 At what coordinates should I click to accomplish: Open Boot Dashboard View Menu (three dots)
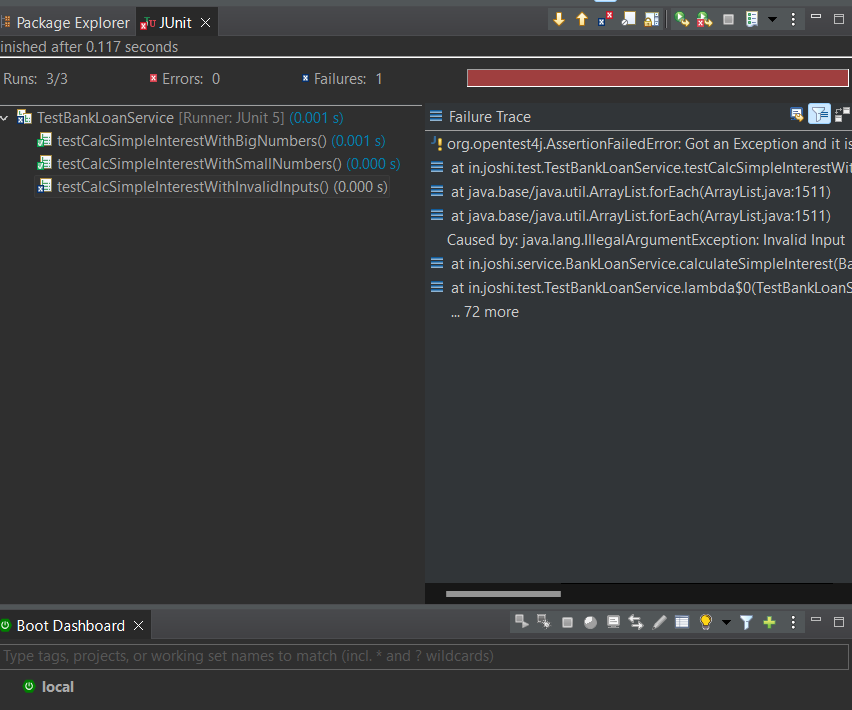coord(793,623)
